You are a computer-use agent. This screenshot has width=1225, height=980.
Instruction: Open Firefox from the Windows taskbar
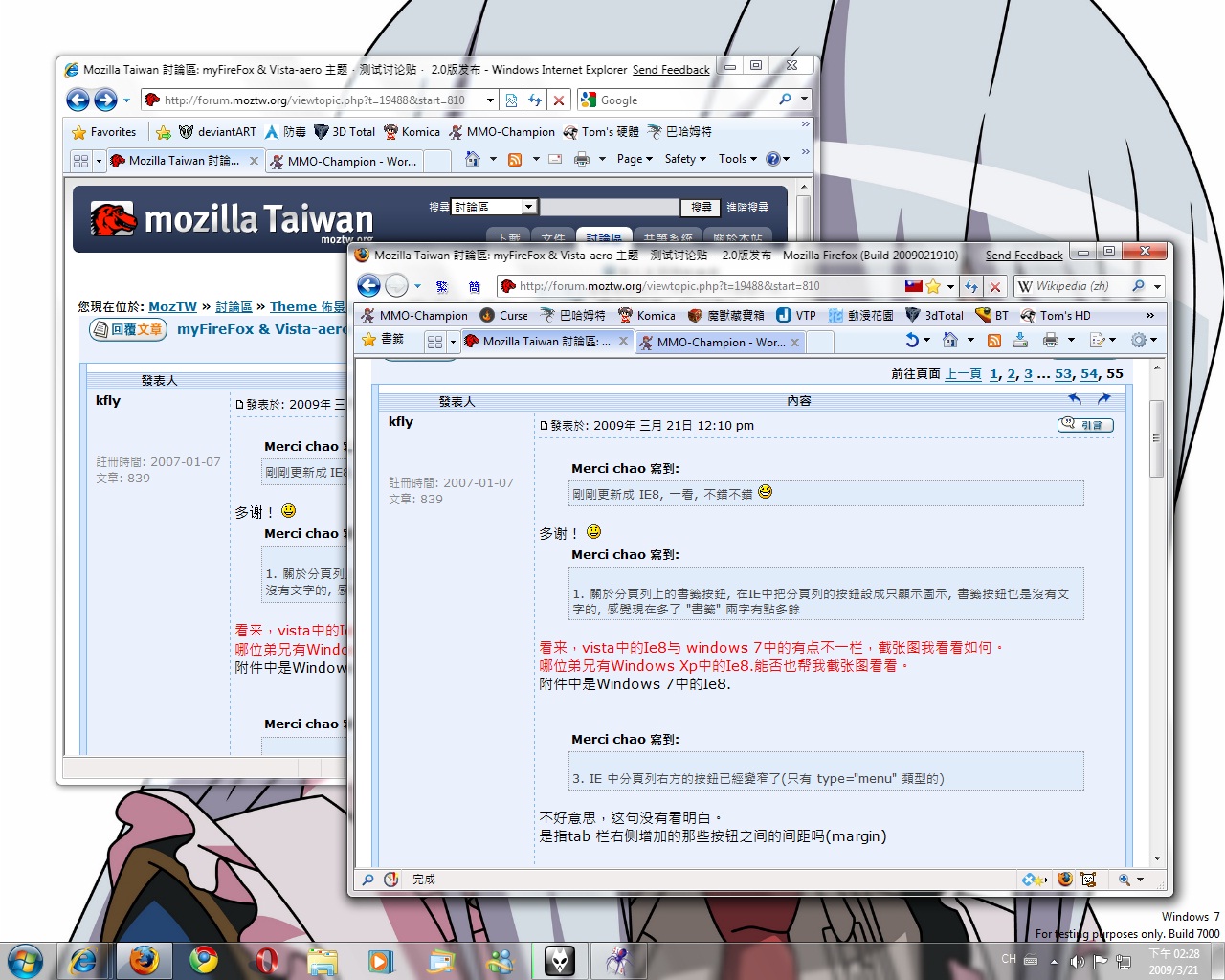coord(145,960)
